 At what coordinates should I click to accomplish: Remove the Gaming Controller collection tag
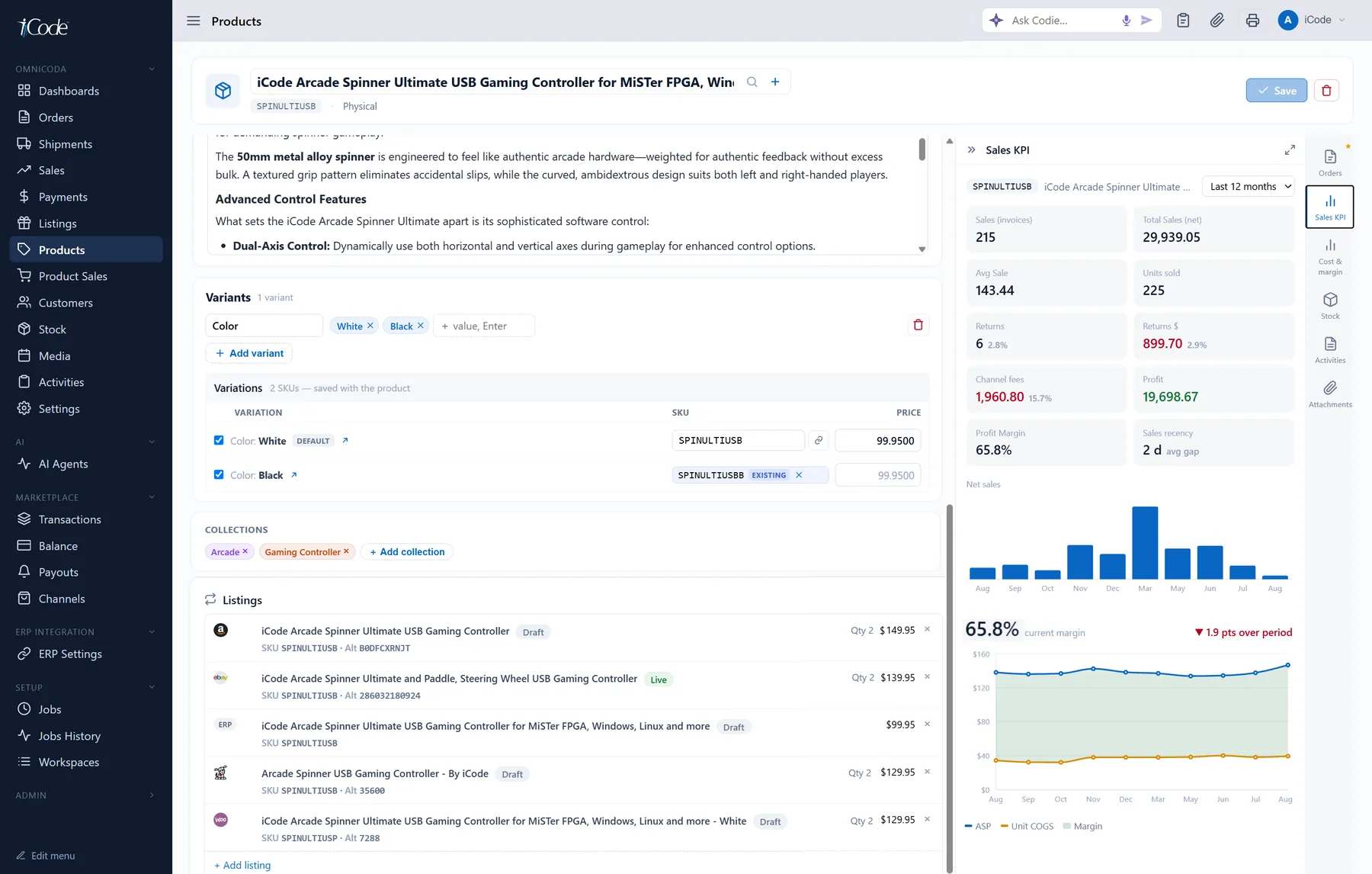click(346, 551)
